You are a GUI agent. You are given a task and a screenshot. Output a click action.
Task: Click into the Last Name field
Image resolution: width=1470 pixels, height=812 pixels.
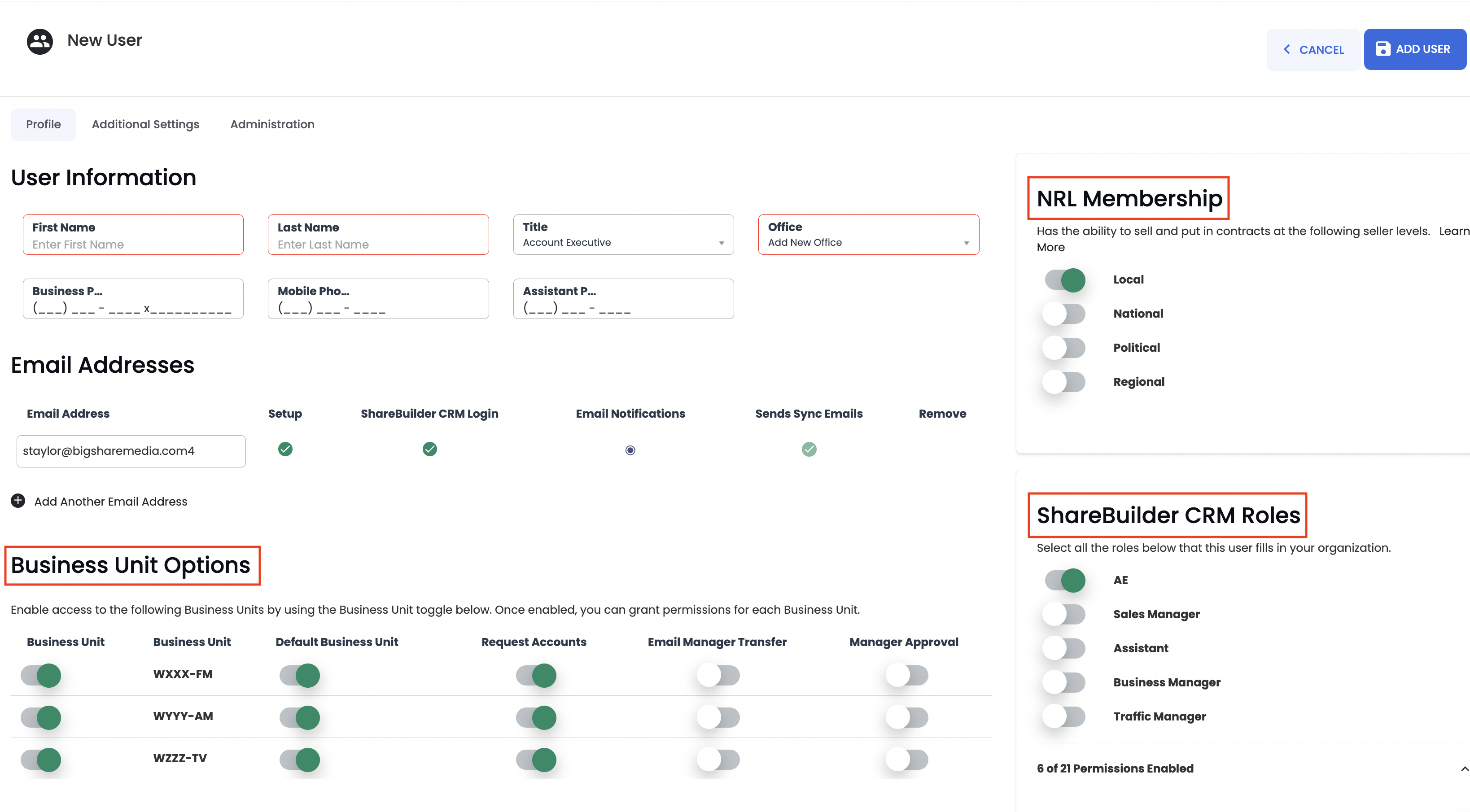[x=378, y=235]
